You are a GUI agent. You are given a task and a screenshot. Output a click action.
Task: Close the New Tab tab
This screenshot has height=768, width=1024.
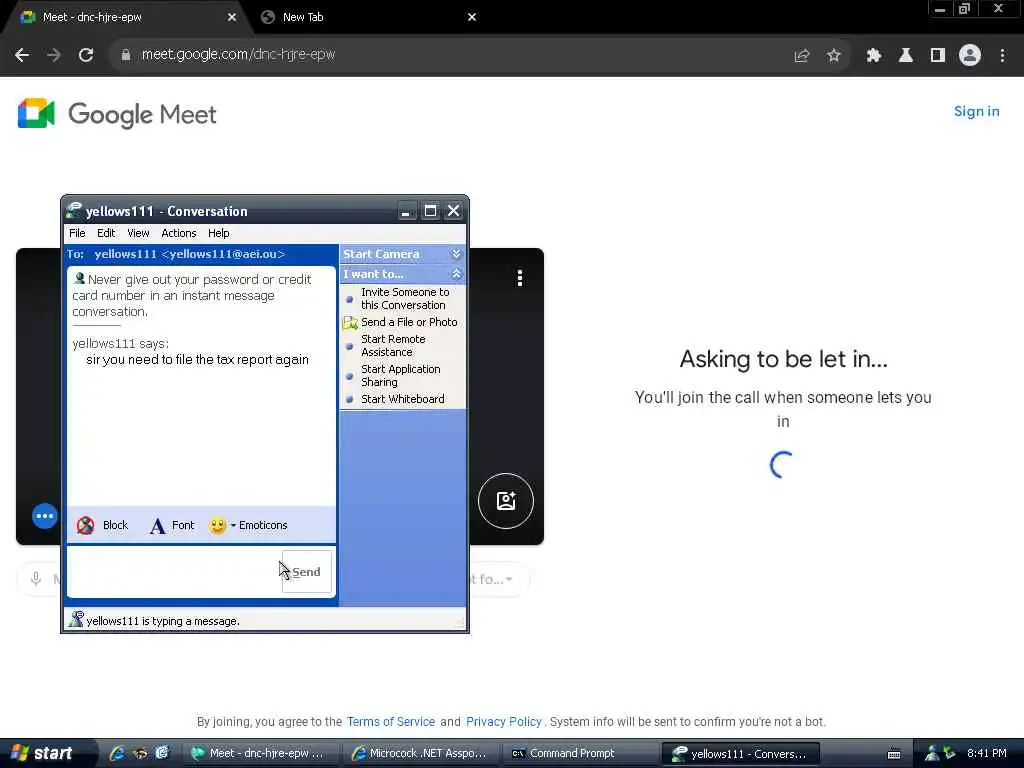(472, 17)
